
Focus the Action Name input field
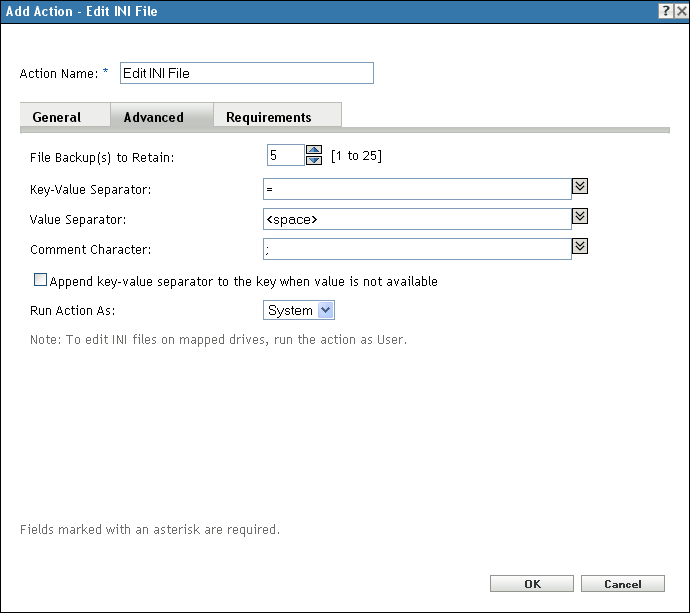pos(247,73)
